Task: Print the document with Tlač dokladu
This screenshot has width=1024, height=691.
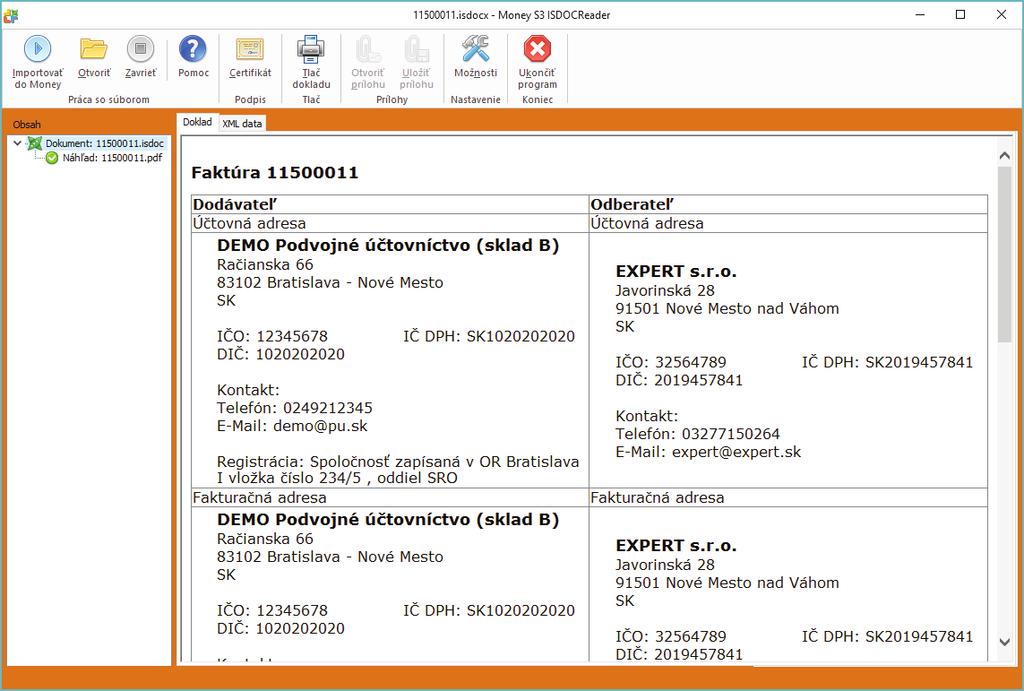Action: [311, 50]
